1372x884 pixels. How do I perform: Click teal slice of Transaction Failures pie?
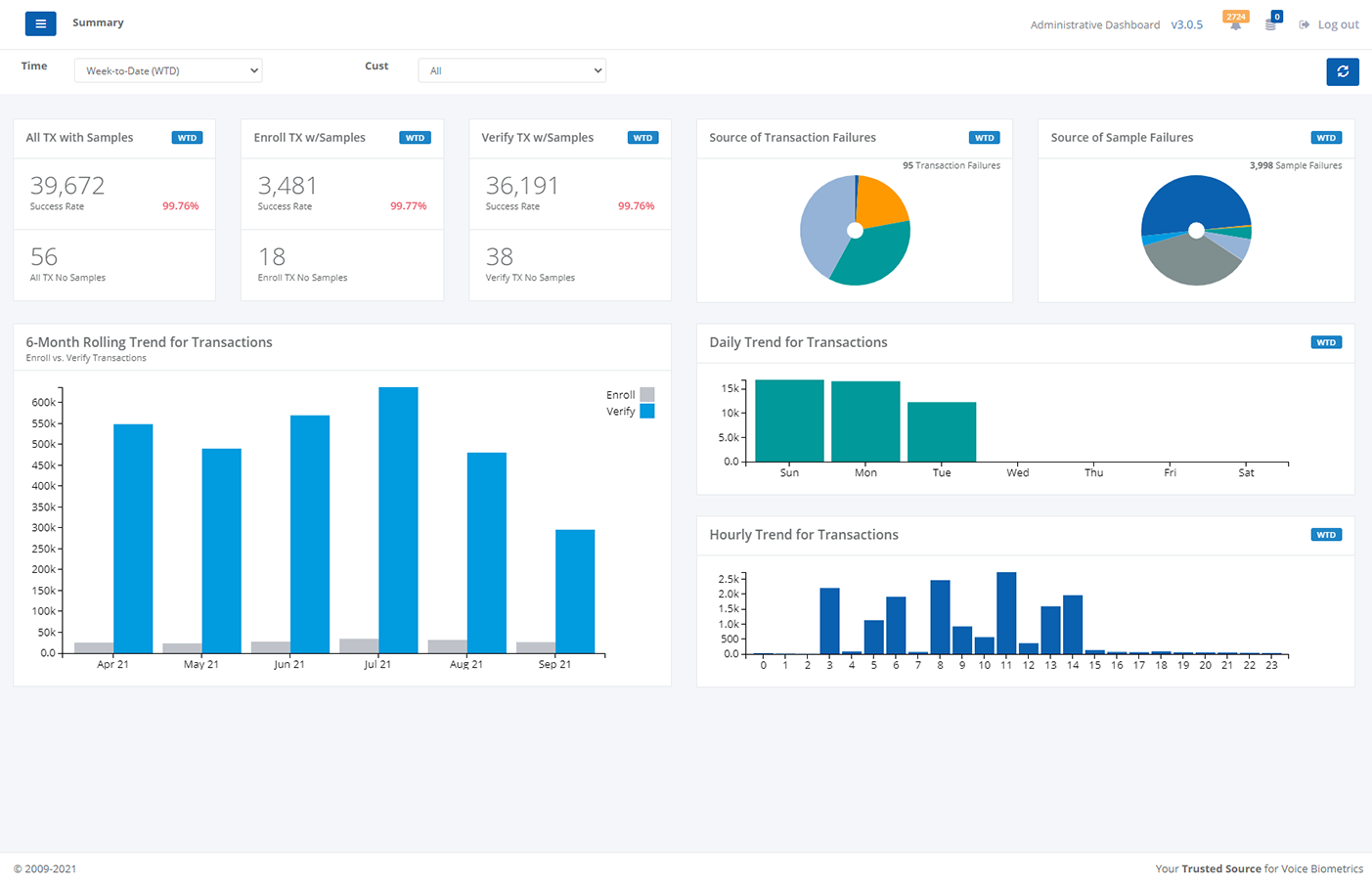[875, 256]
